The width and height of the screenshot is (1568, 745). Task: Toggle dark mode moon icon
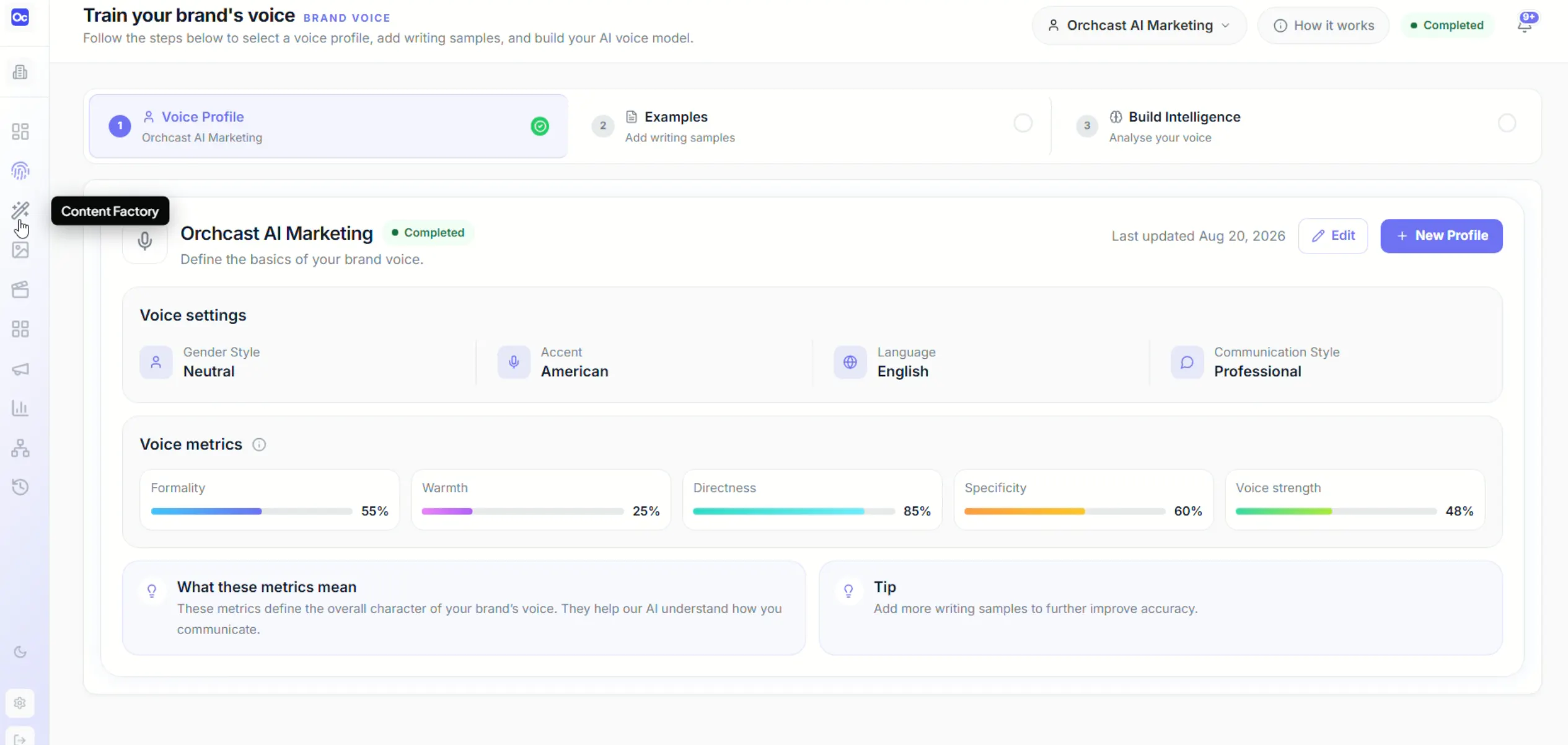20,652
